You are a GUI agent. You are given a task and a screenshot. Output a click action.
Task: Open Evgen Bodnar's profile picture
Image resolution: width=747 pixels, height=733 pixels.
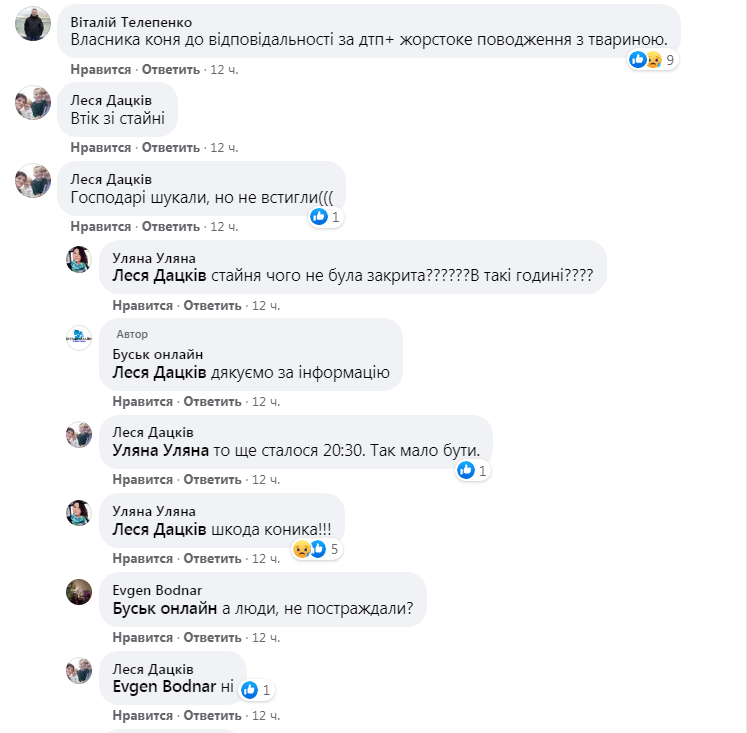79,592
